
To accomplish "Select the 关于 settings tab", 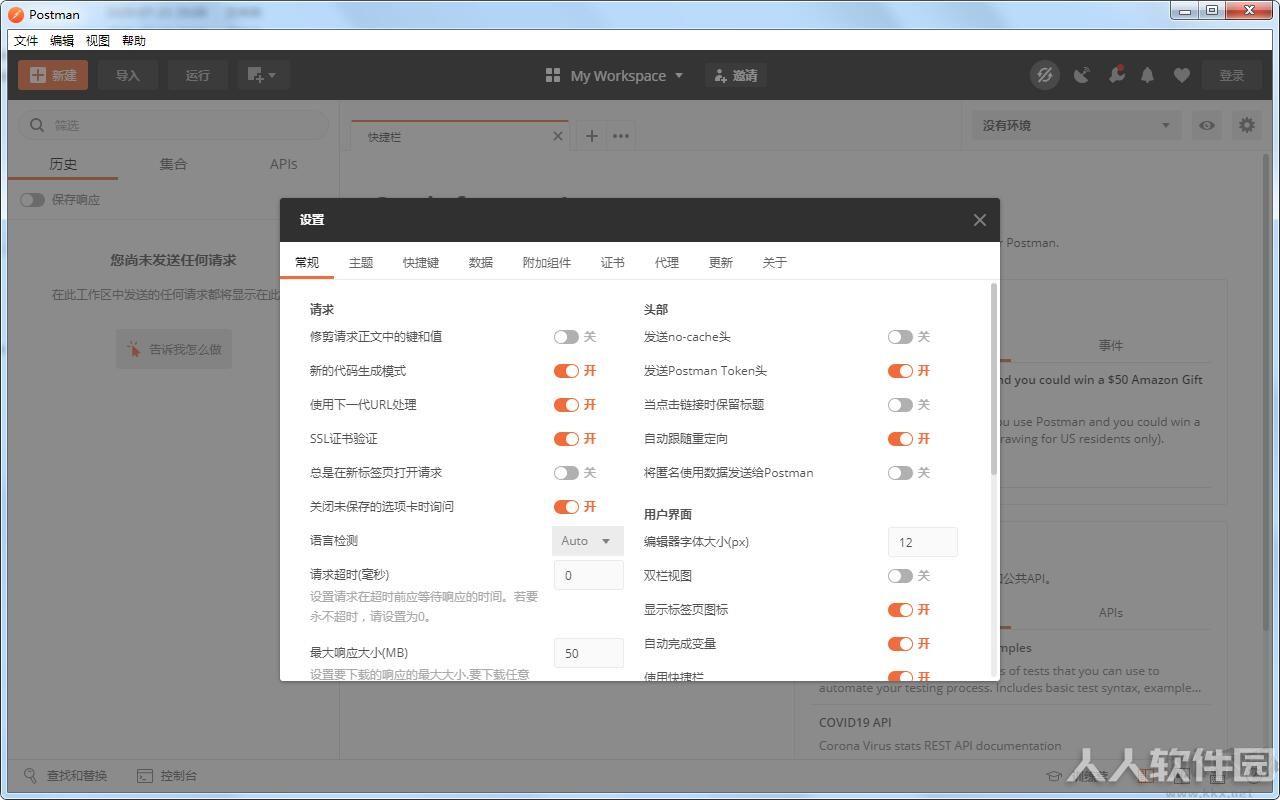I will [x=775, y=262].
